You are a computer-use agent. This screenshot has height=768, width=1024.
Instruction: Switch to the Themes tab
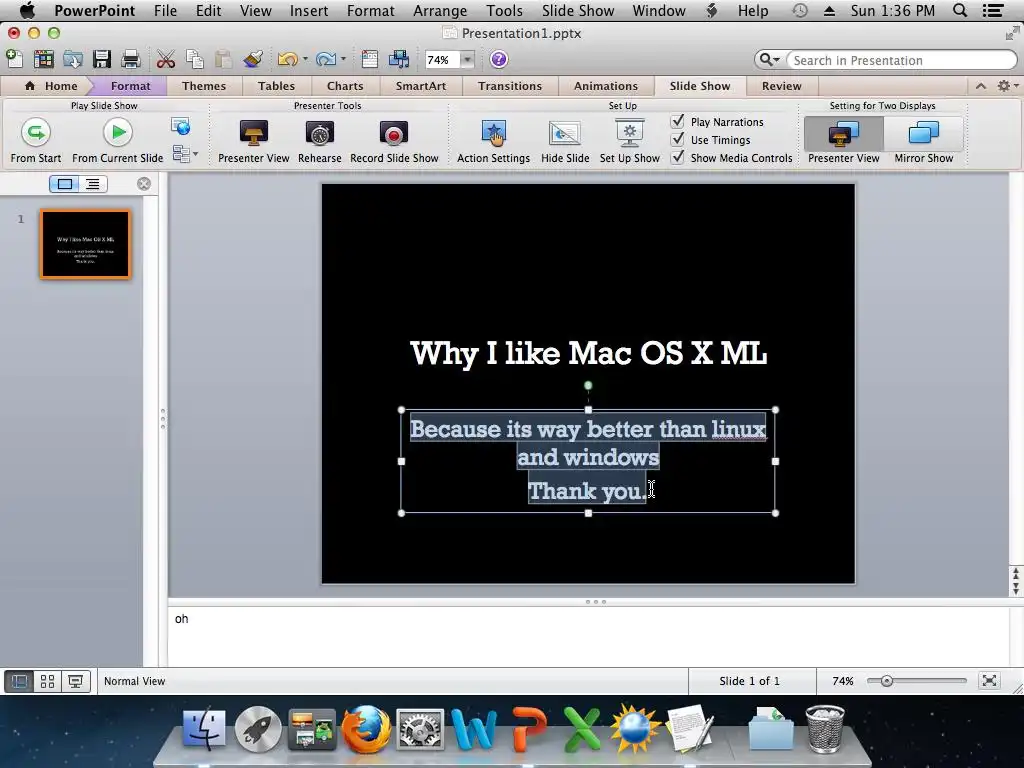point(204,86)
